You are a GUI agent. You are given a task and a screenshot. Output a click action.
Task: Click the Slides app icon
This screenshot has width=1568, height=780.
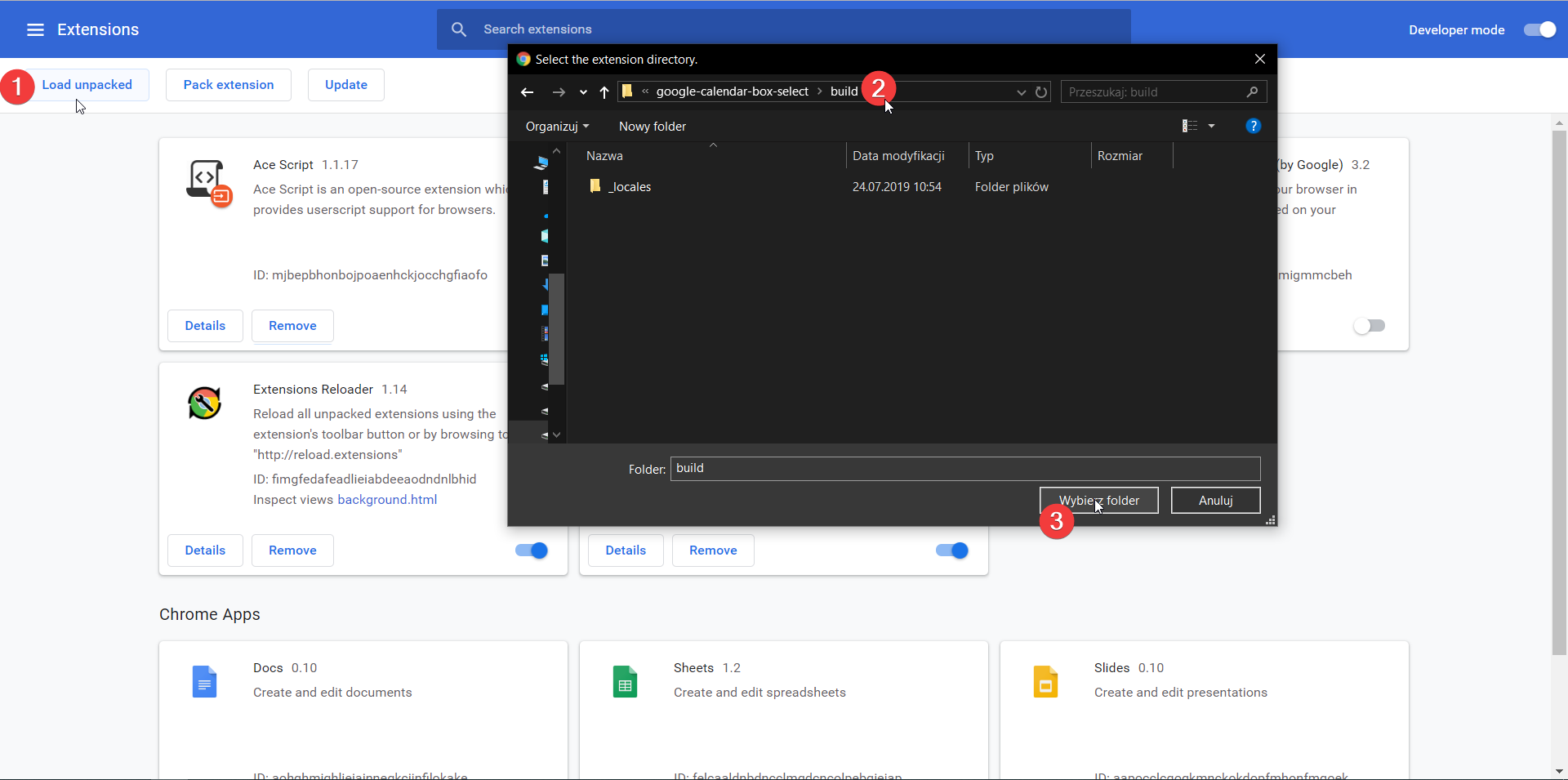coord(1045,682)
